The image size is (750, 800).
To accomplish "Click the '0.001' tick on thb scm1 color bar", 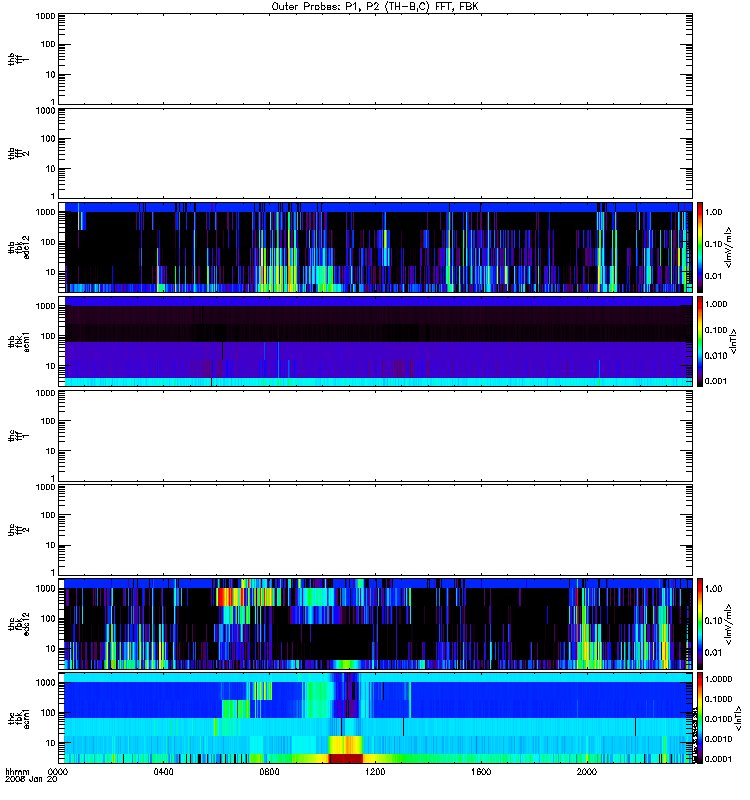I will coord(716,381).
